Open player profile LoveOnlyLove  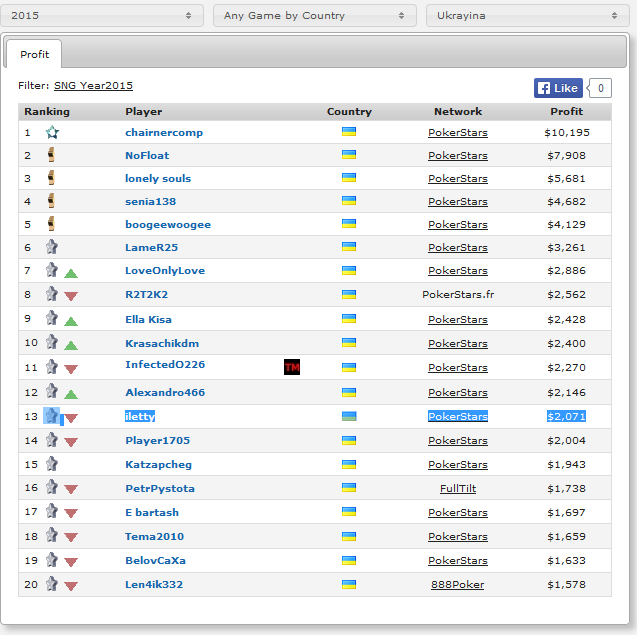(165, 270)
